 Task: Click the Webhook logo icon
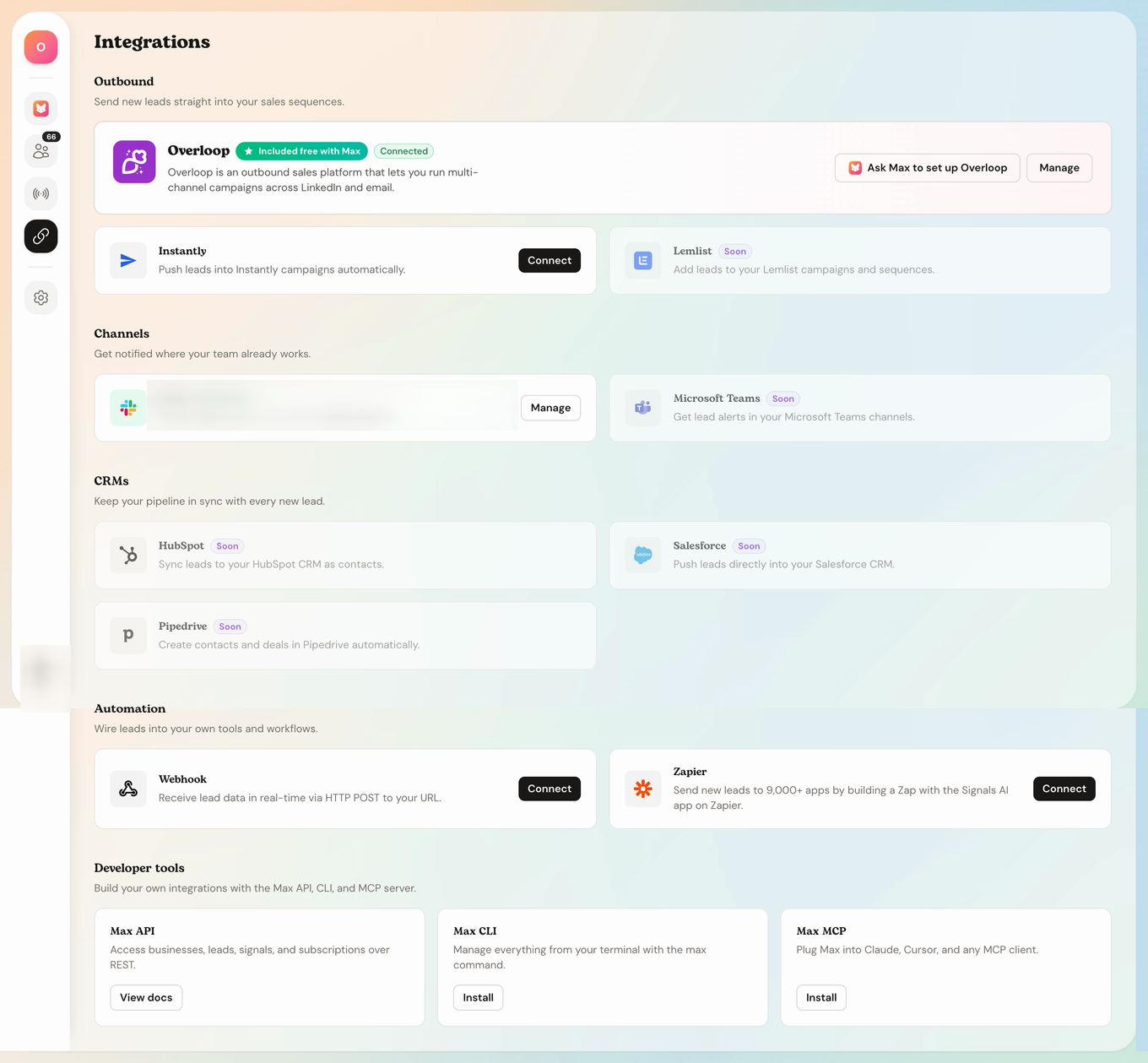click(x=128, y=789)
